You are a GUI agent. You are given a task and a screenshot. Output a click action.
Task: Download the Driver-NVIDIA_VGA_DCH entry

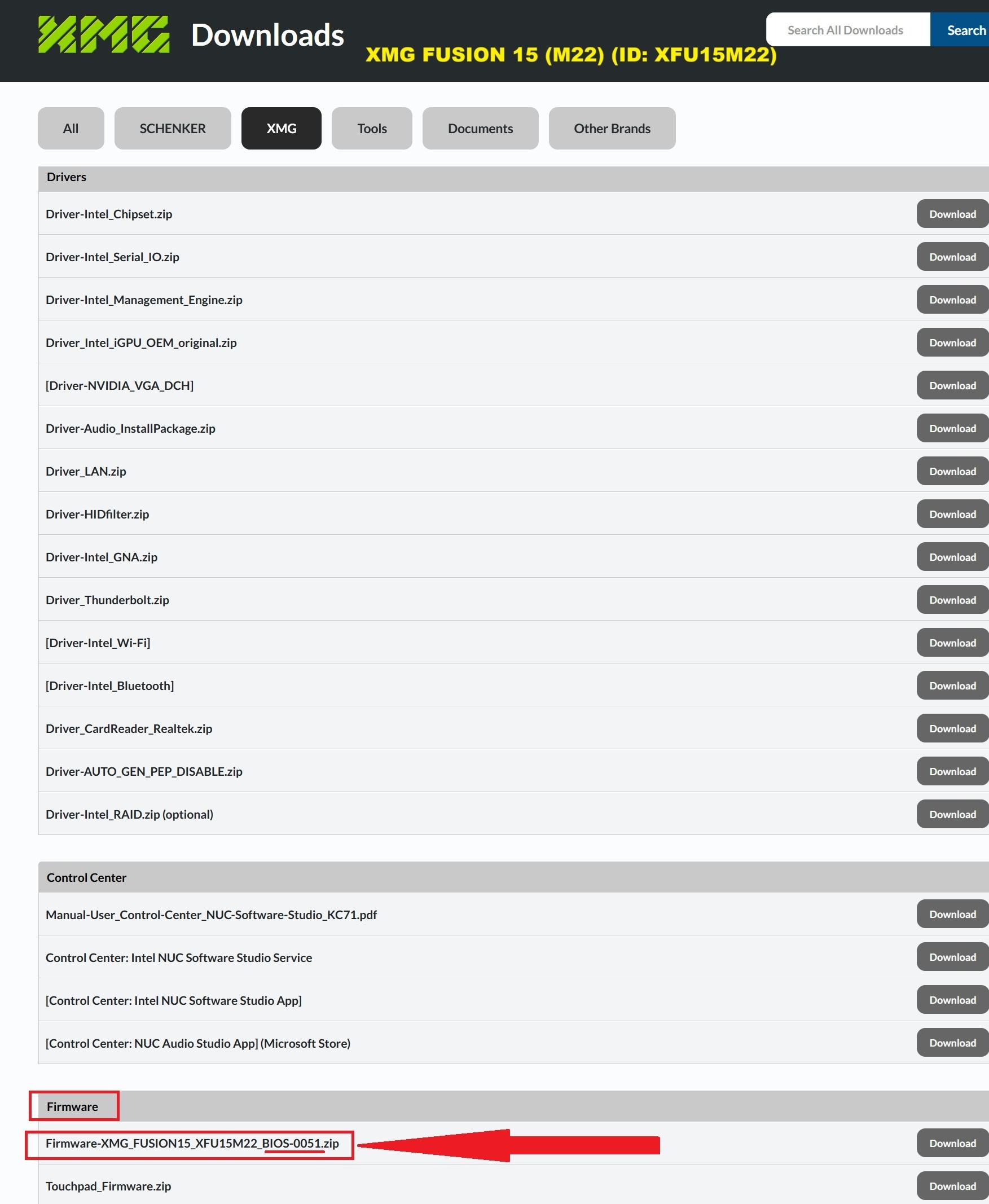[x=952, y=385]
